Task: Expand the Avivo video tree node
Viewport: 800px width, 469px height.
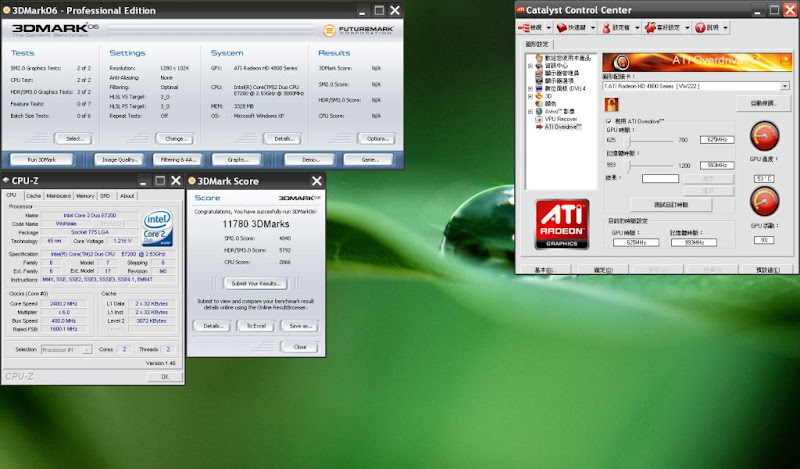Action: click(530, 111)
